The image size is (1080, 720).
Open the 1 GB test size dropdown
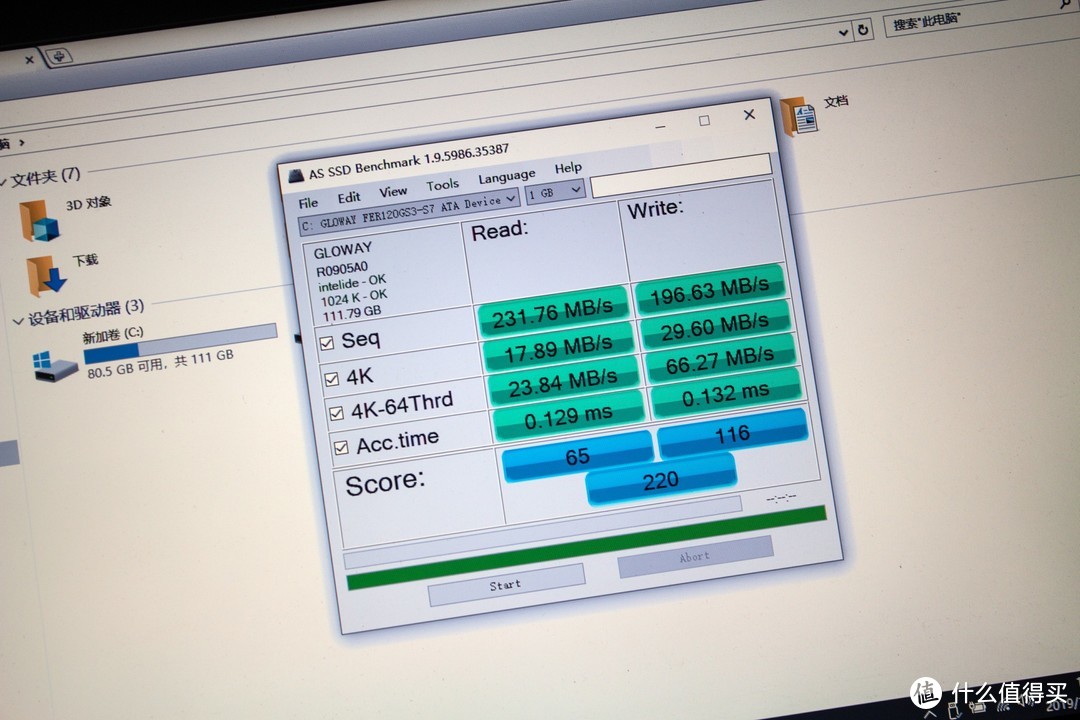point(555,192)
